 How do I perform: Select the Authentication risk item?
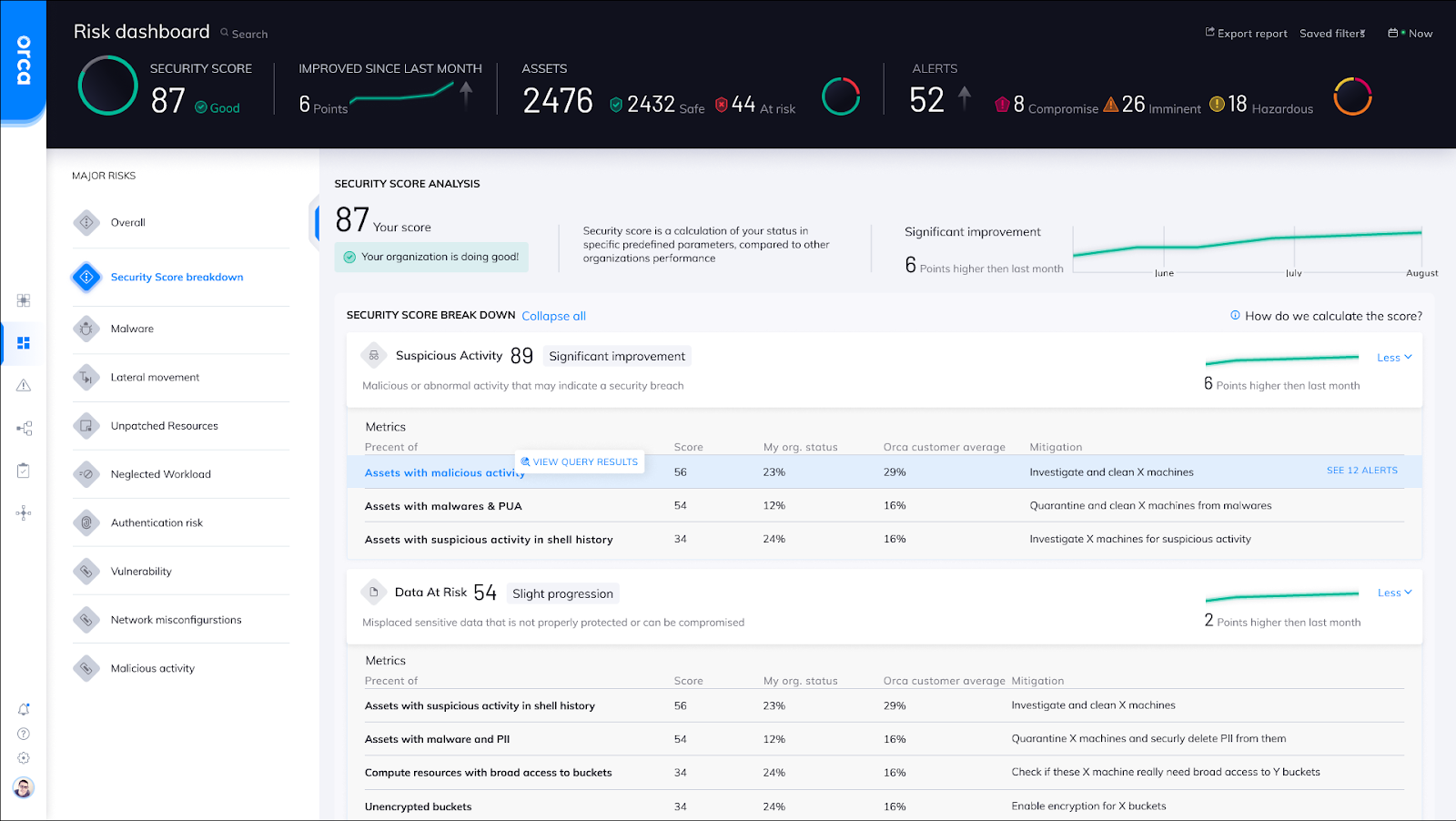[x=157, y=522]
